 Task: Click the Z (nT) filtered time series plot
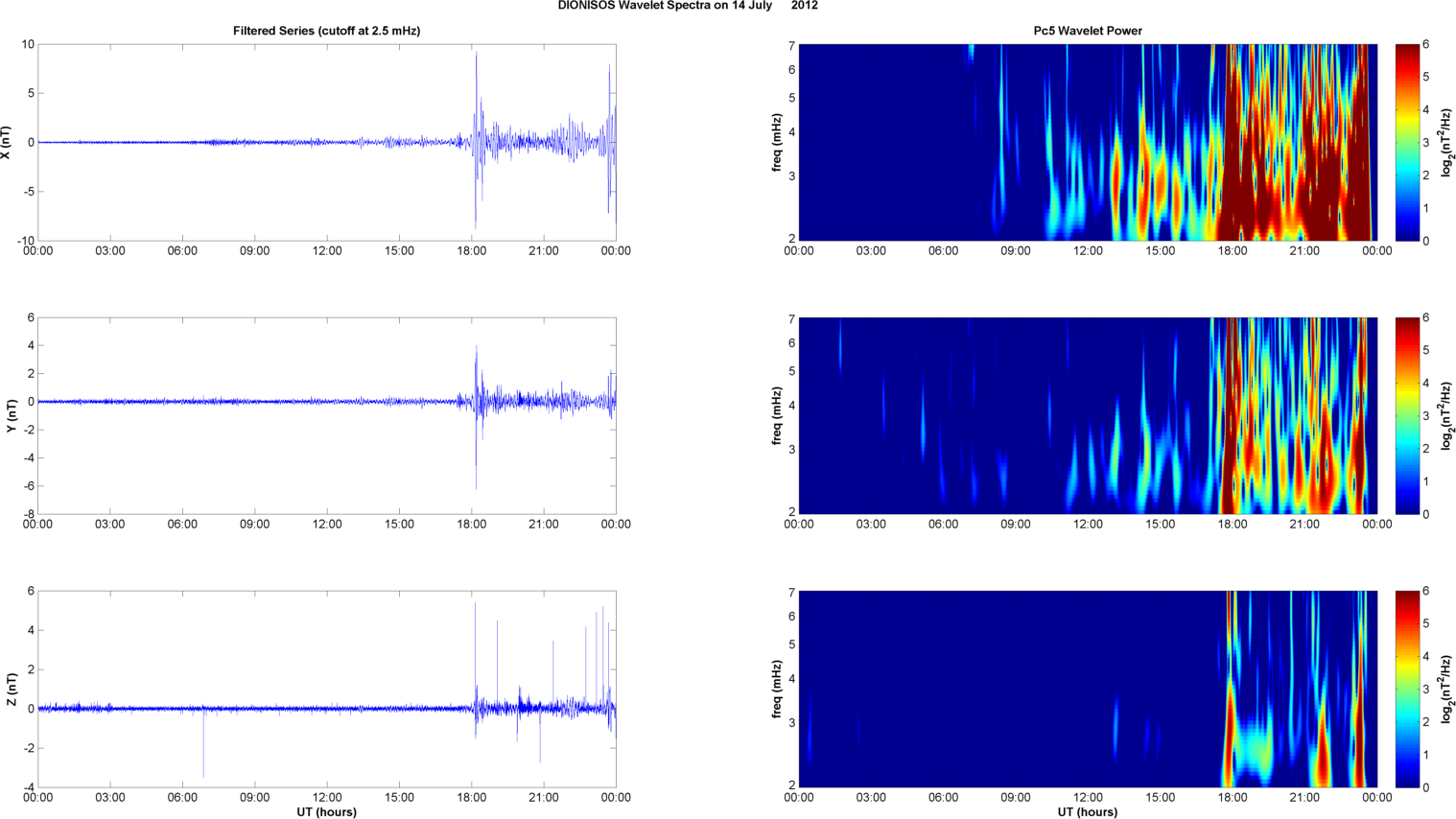click(x=326, y=689)
